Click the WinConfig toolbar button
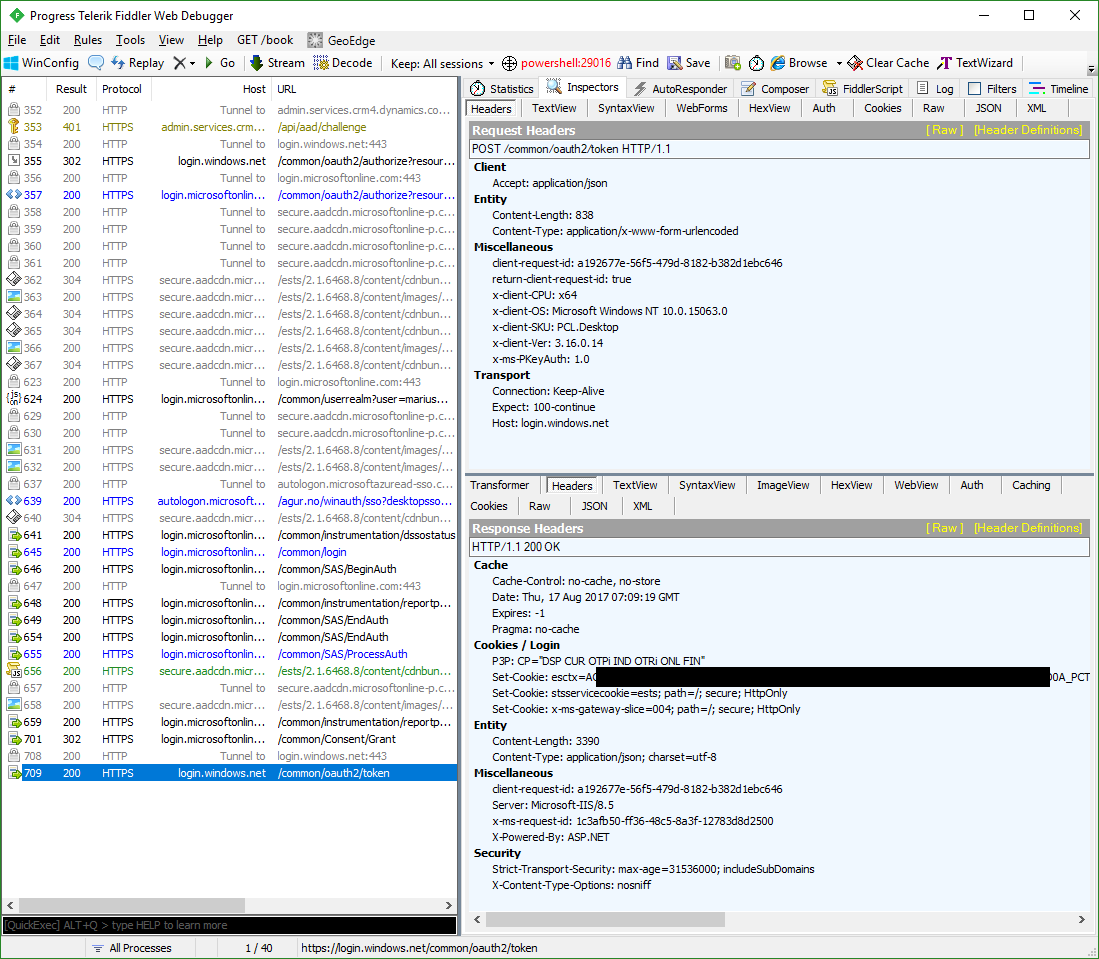The height and width of the screenshot is (959, 1099). pyautogui.click(x=41, y=63)
